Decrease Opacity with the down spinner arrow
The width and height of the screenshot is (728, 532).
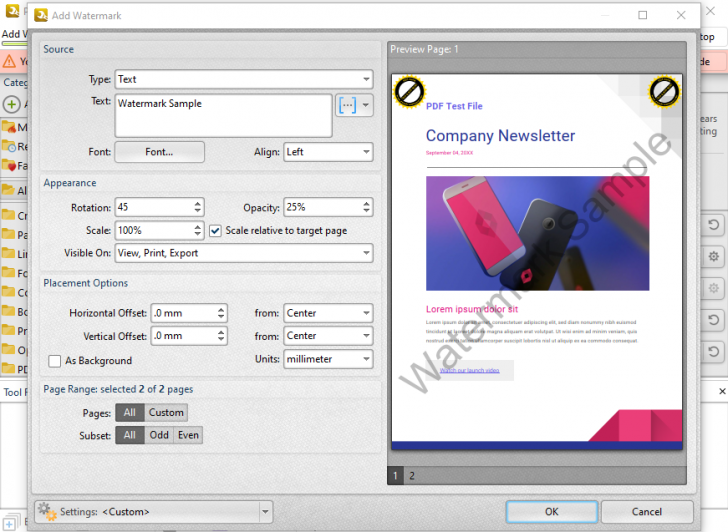click(367, 212)
